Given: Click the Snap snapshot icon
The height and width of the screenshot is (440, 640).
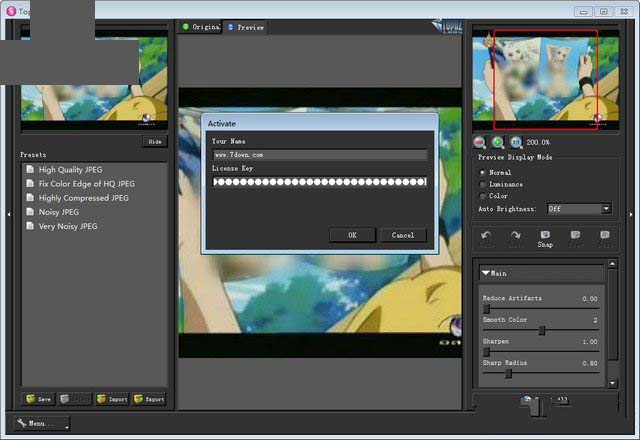Looking at the screenshot, I should coord(545,235).
